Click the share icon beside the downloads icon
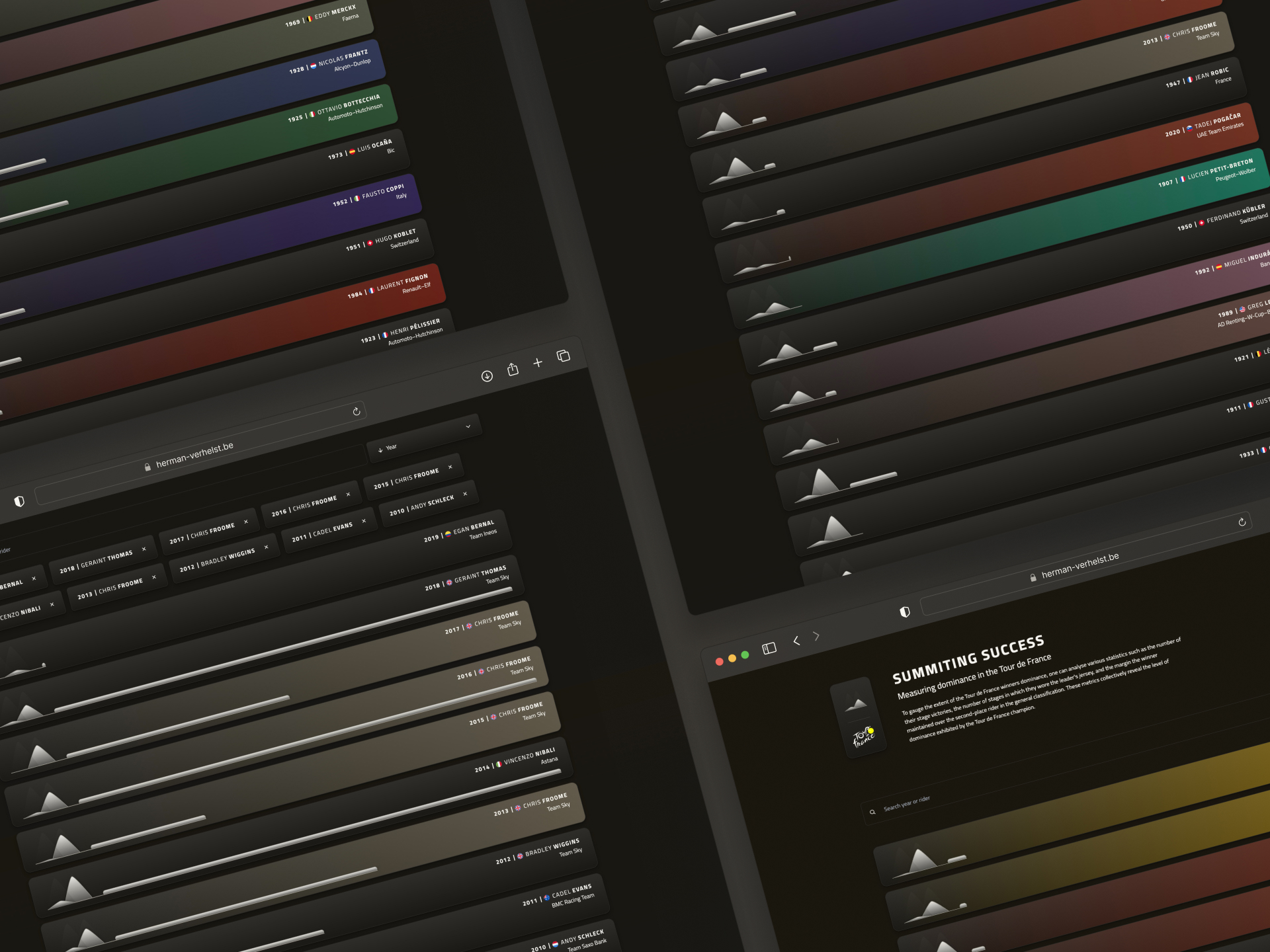Screen dimensions: 1270x952 [513, 369]
